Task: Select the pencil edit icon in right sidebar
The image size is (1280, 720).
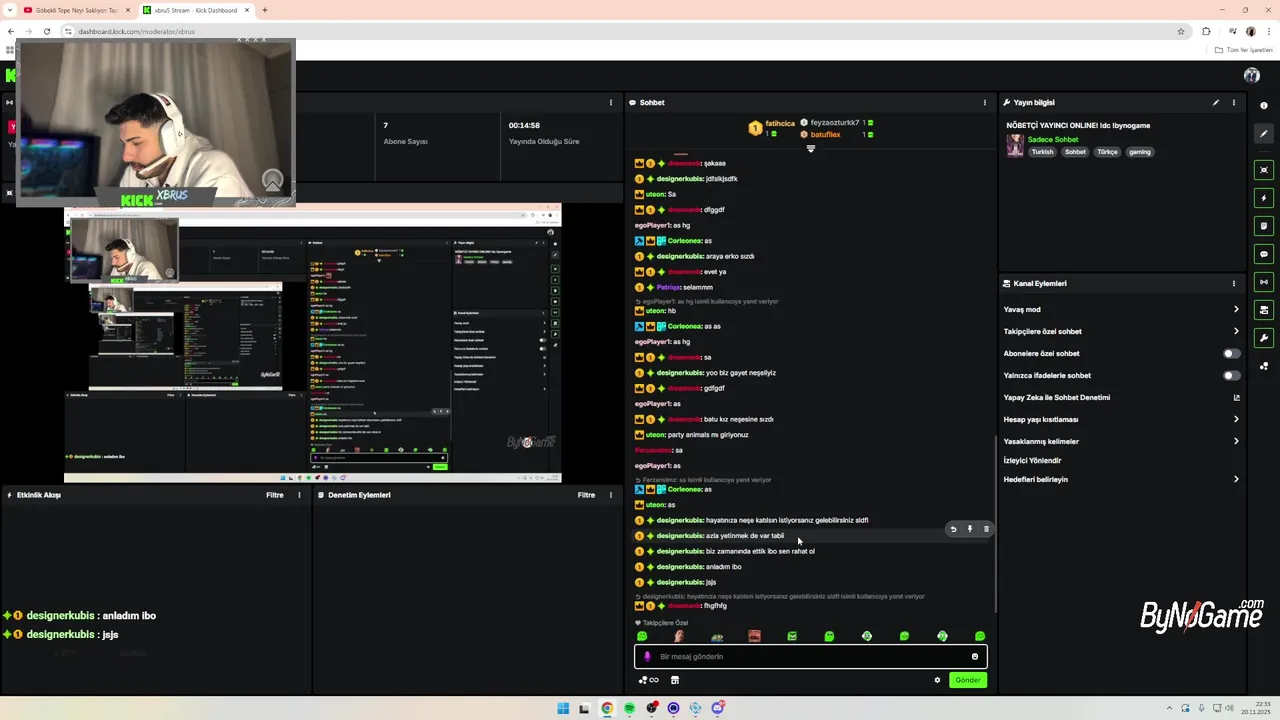Action: coord(1264,133)
